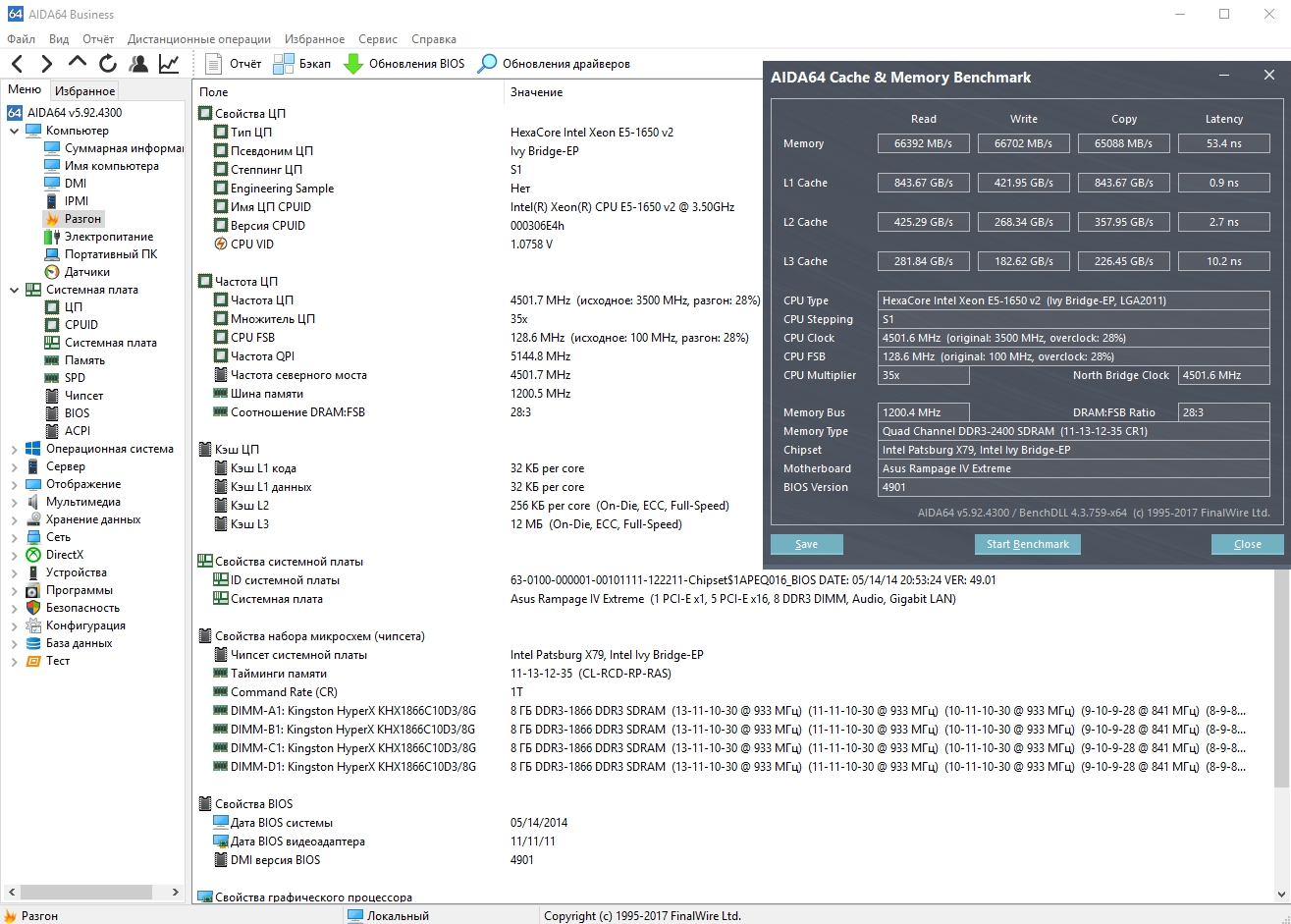Click the Back navigation arrow
This screenshot has height=924, width=1291.
(x=17, y=64)
